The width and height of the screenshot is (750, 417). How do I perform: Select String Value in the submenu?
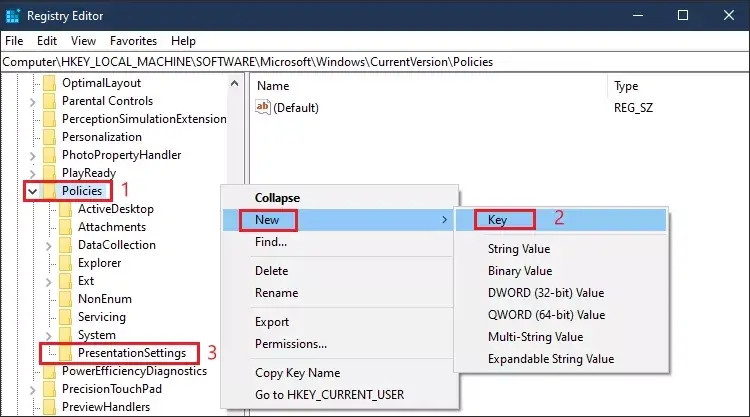561,249
